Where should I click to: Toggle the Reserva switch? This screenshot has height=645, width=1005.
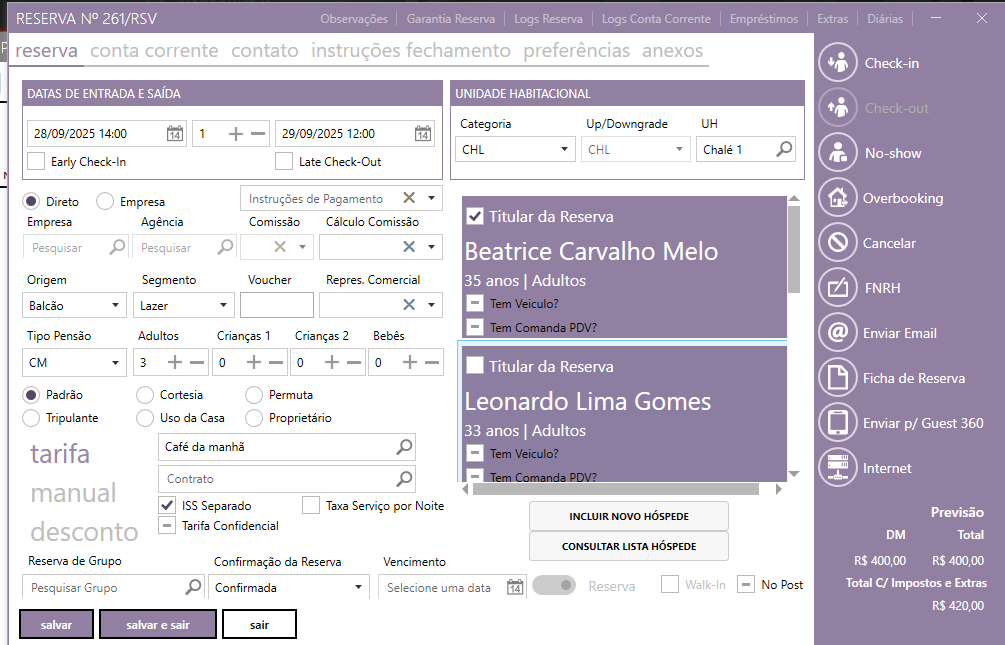[553, 586]
